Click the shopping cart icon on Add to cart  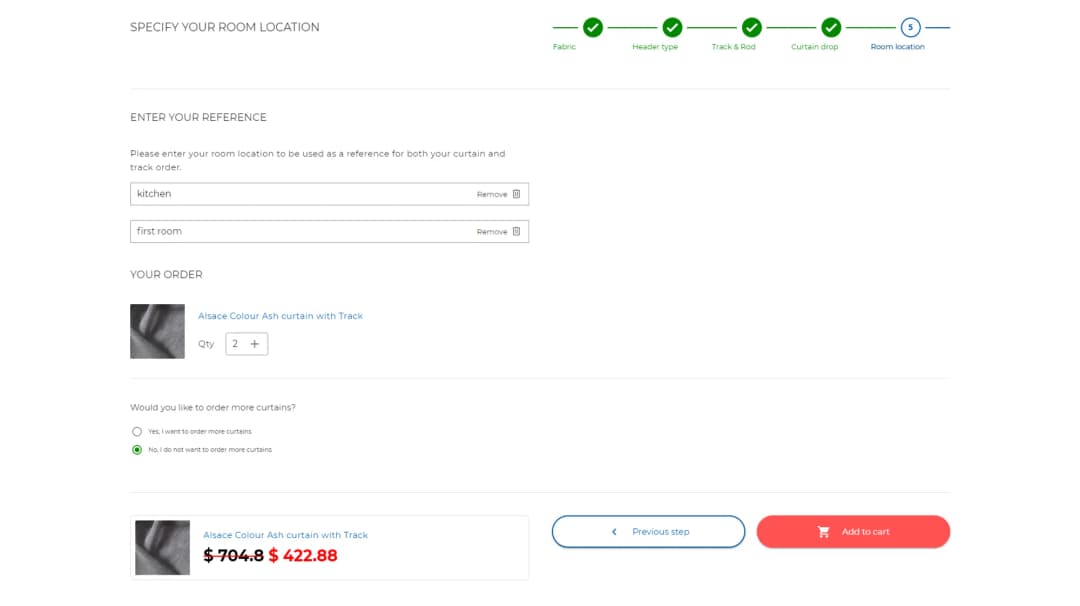pyautogui.click(x=822, y=531)
